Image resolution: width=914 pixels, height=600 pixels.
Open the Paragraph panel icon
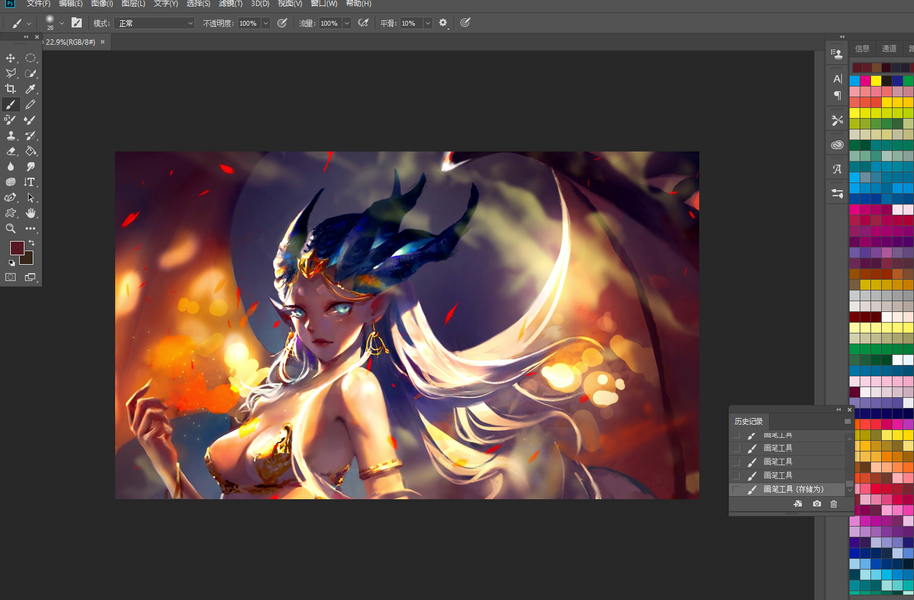tap(838, 95)
